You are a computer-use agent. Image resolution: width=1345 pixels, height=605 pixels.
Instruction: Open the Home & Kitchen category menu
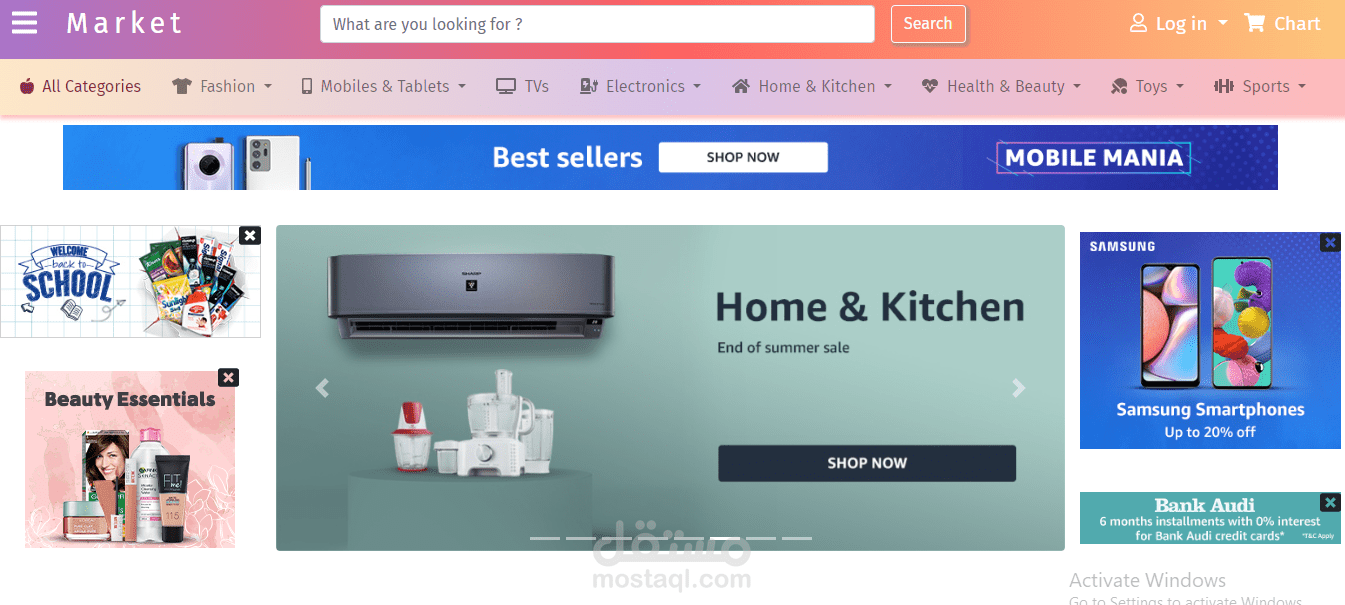click(812, 86)
